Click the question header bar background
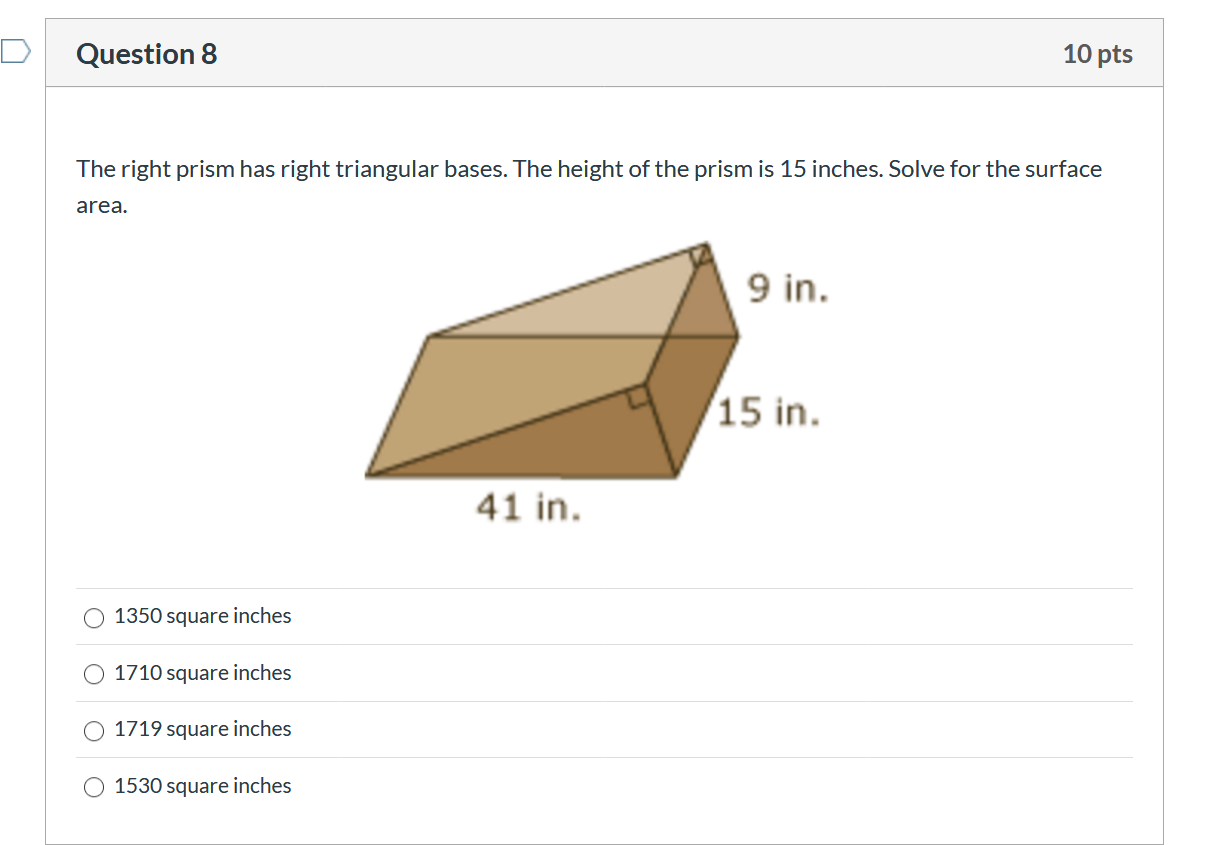This screenshot has width=1209, height=845. [600, 55]
